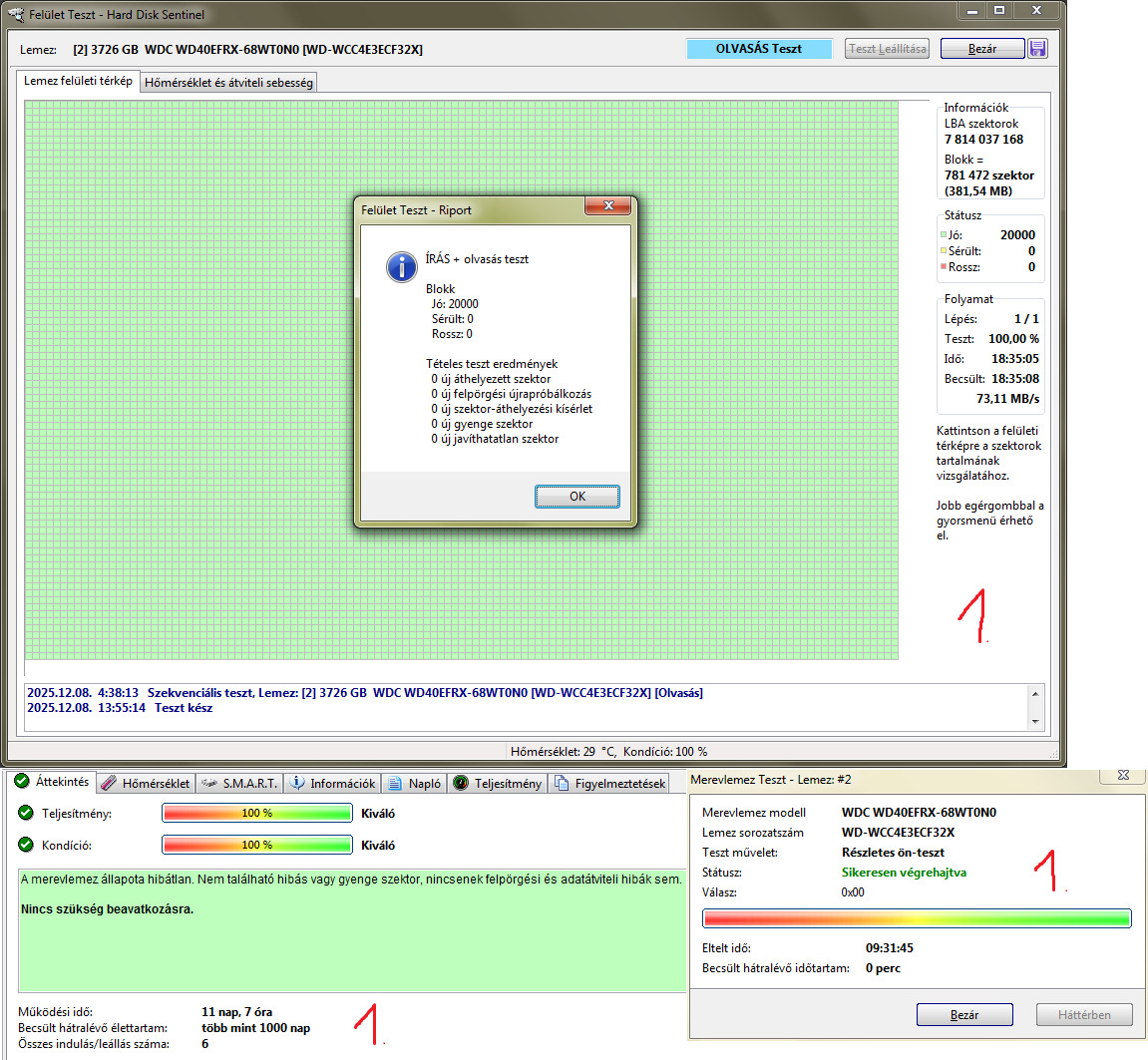1148x1060 pixels.
Task: Click the green disk surface map
Action: (461, 381)
